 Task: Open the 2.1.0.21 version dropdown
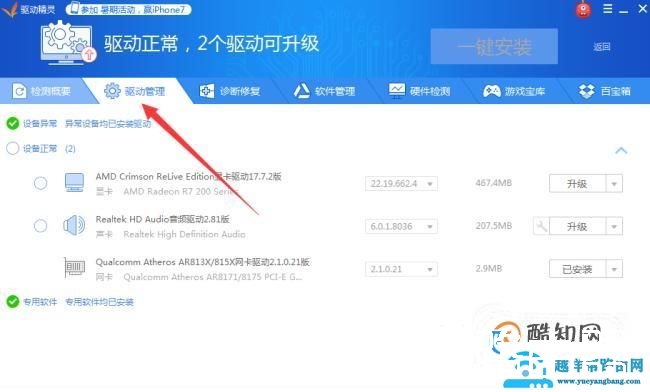point(401,269)
